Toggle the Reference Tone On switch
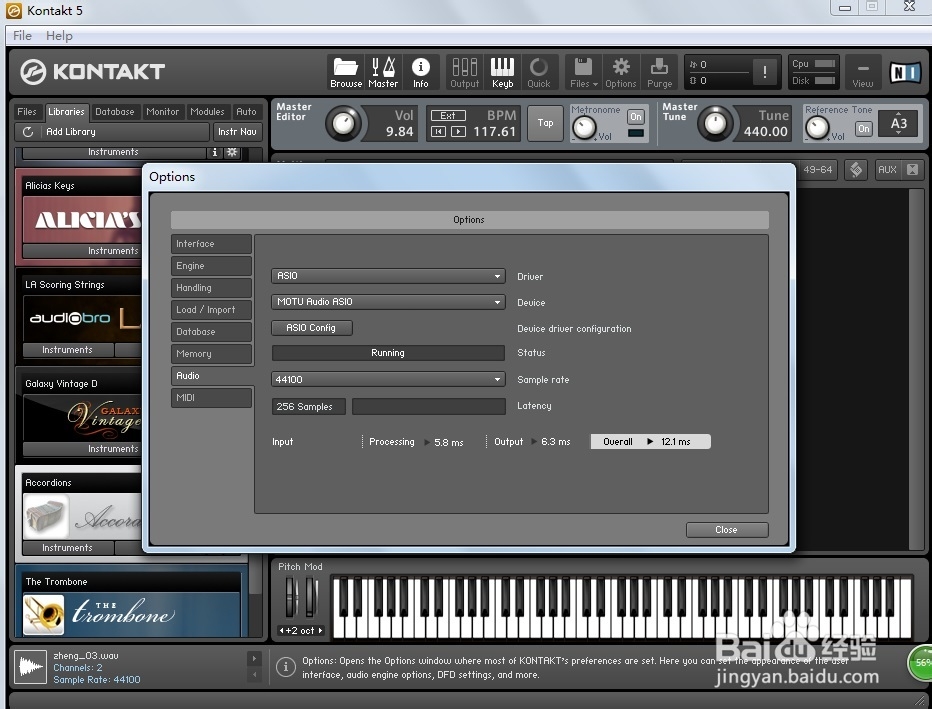This screenshot has width=932, height=709. point(864,128)
